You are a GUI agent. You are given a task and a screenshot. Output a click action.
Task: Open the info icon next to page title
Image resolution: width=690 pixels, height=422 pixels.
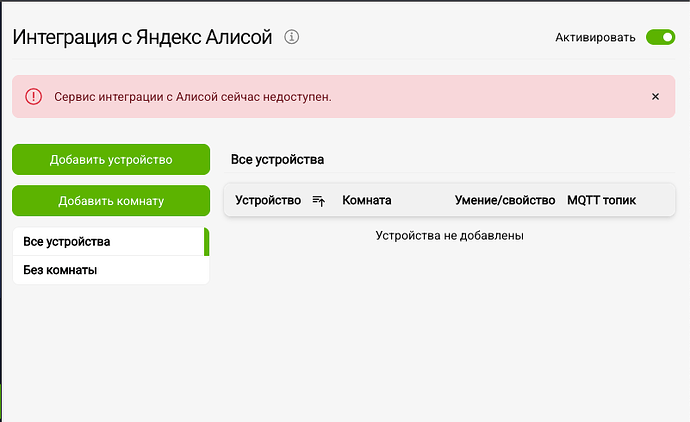291,37
